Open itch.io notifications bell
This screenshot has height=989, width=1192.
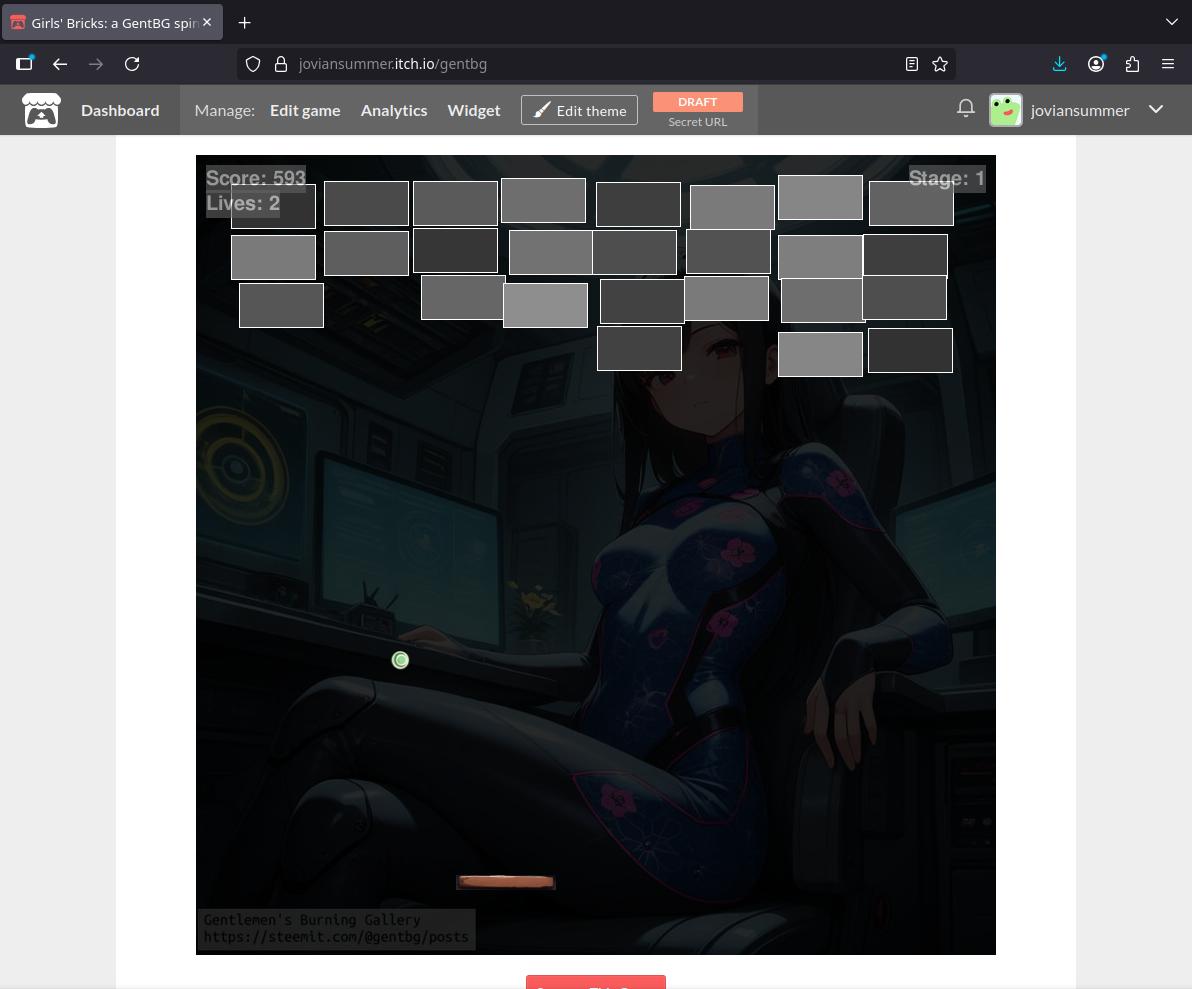965,108
